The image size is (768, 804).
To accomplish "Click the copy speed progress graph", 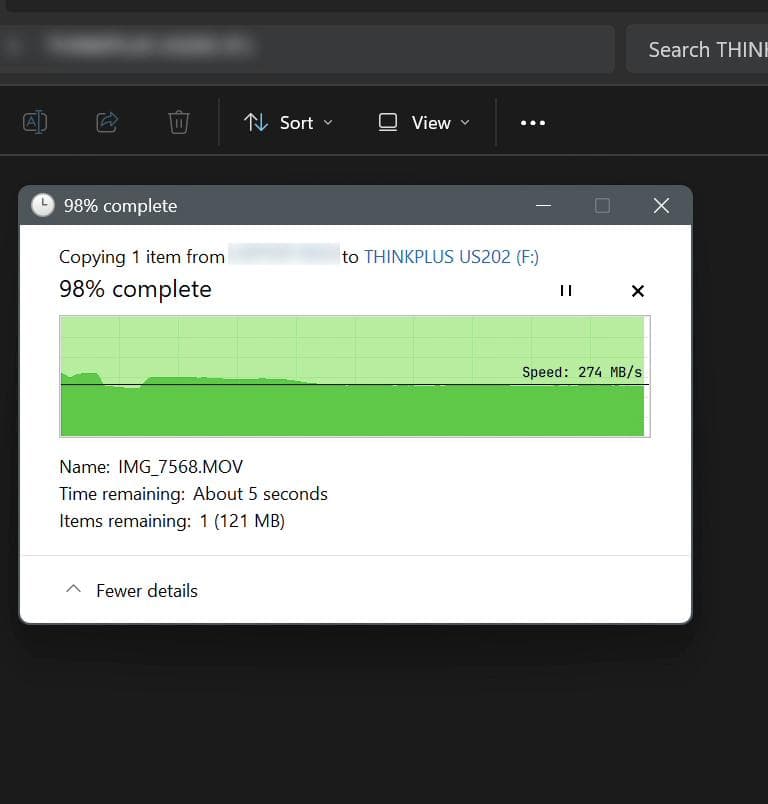I will (x=355, y=376).
